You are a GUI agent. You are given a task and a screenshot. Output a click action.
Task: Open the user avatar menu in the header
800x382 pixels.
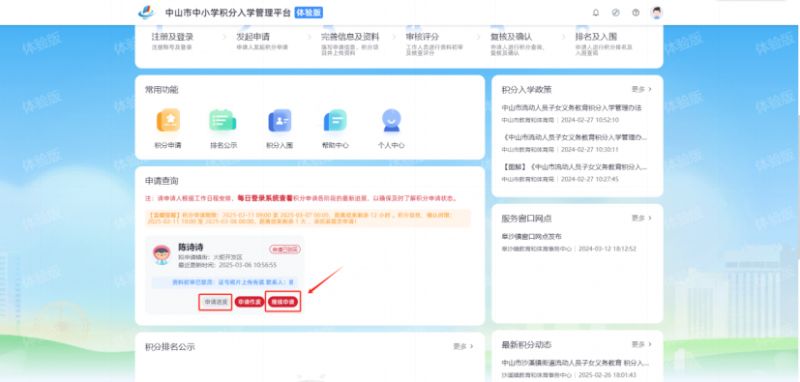click(x=657, y=13)
